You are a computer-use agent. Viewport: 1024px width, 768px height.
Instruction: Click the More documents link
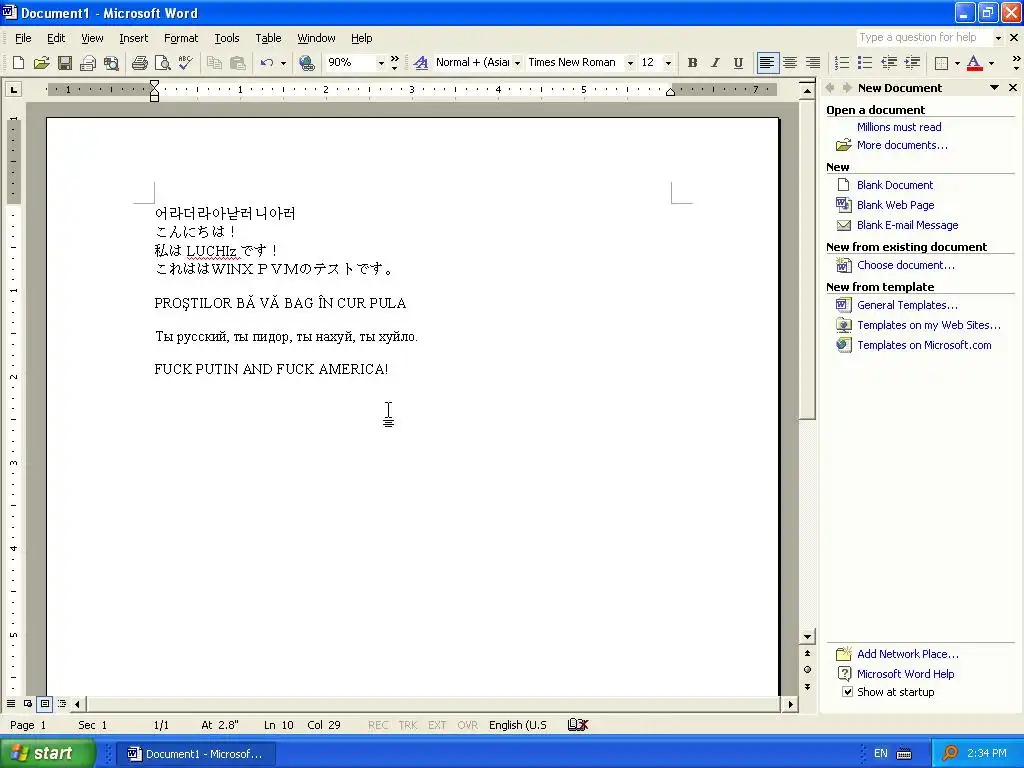[902, 145]
